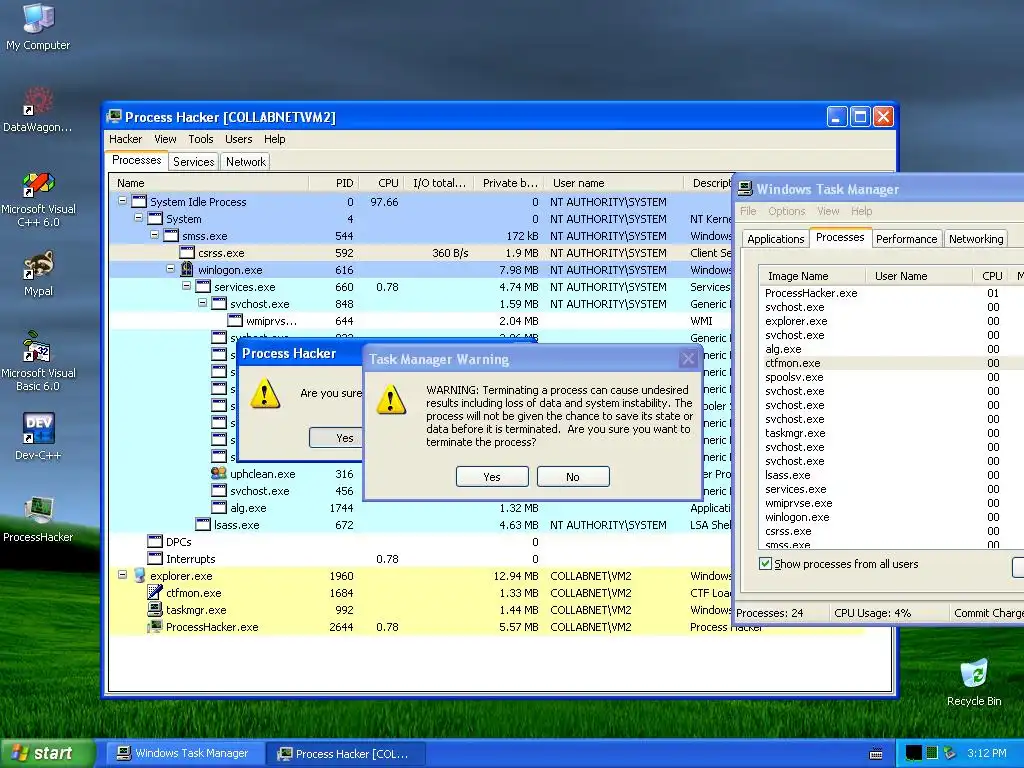Image resolution: width=1024 pixels, height=768 pixels.
Task: Sort Task Manager by User Name header
Action: pos(919,276)
